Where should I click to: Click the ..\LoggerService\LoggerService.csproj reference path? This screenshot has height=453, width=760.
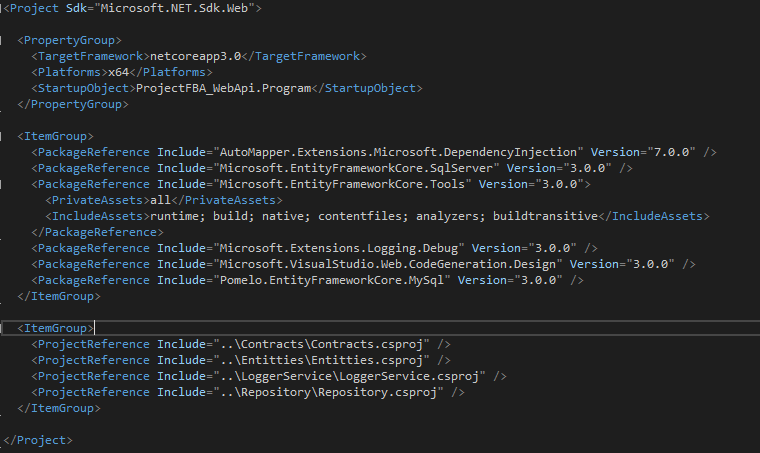[x=349, y=376]
